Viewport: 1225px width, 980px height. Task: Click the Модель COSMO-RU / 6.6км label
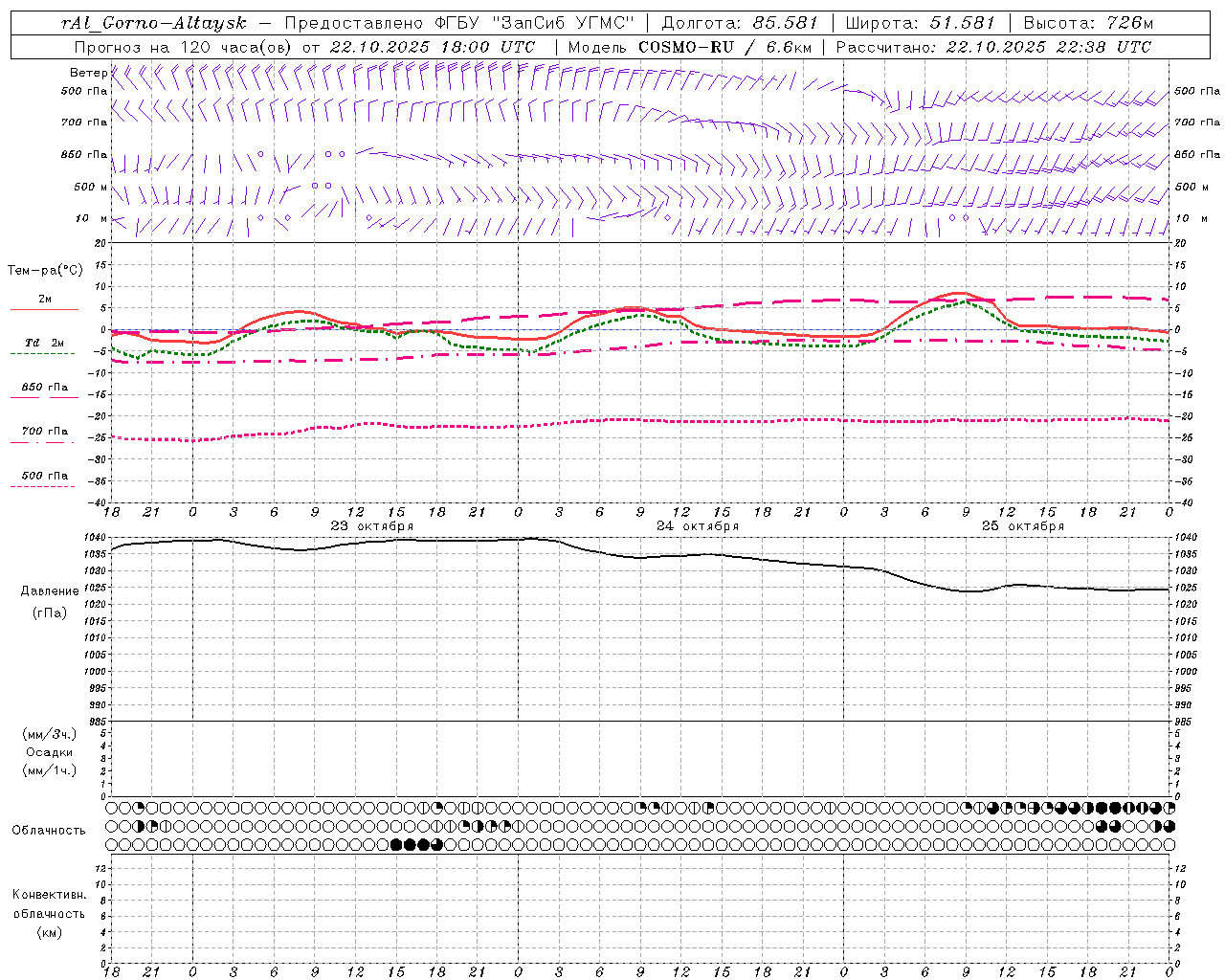(x=690, y=47)
